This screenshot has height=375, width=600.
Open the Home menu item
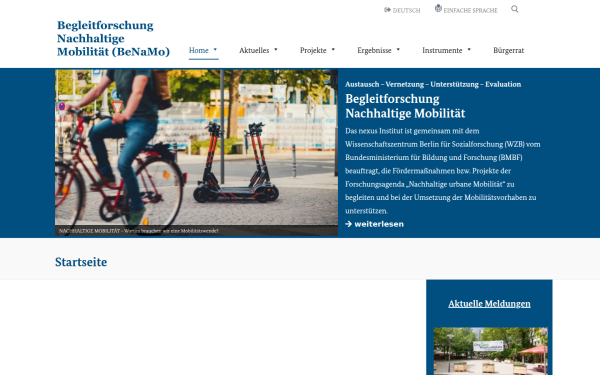tap(199, 50)
